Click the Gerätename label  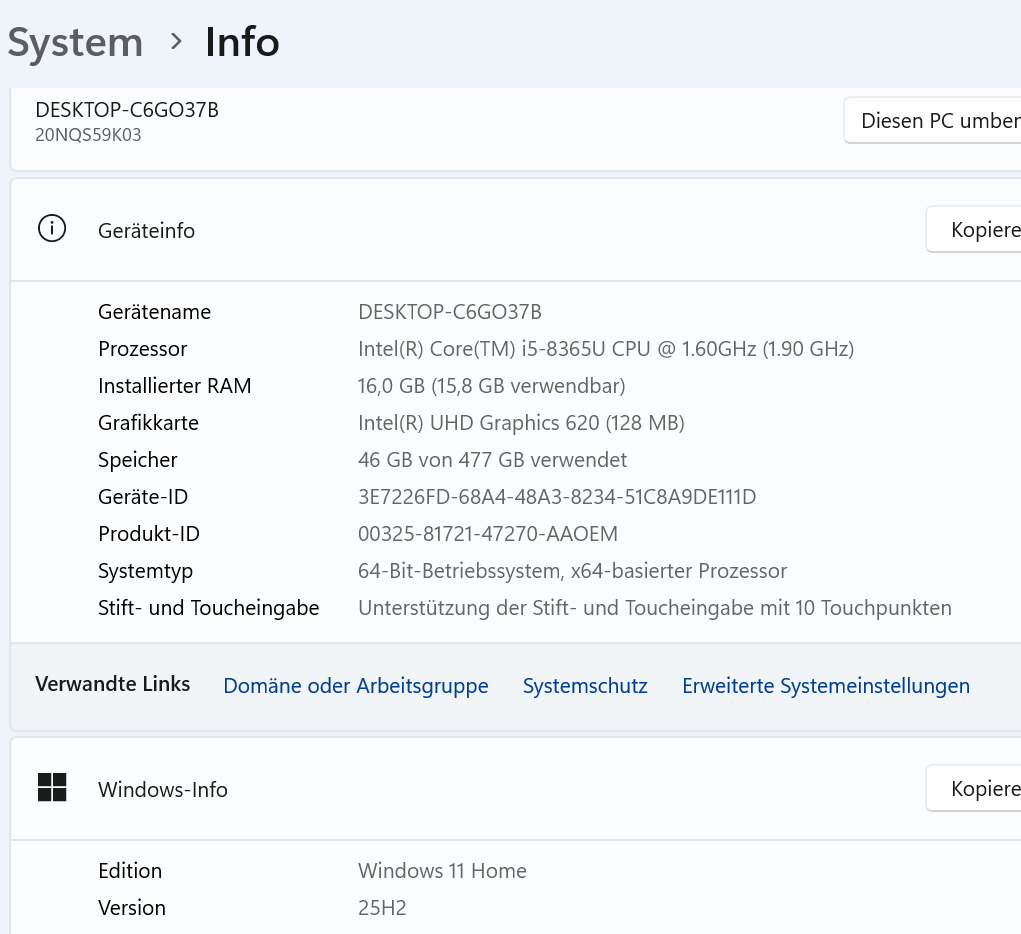coord(154,312)
